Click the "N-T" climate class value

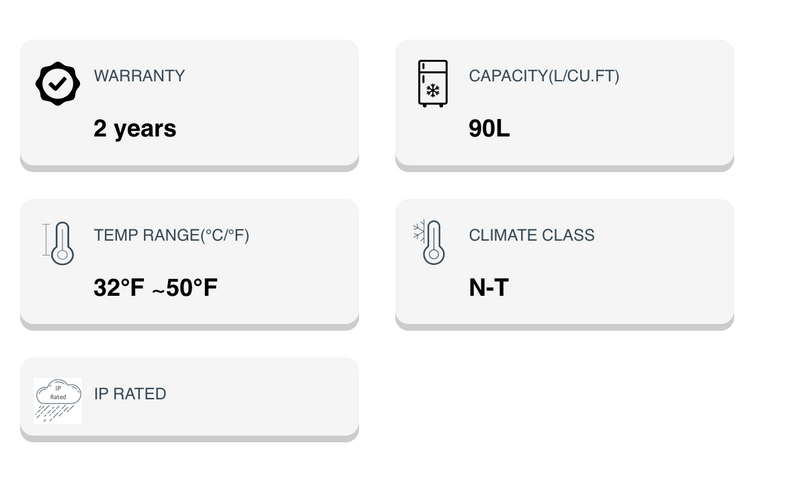(x=488, y=288)
